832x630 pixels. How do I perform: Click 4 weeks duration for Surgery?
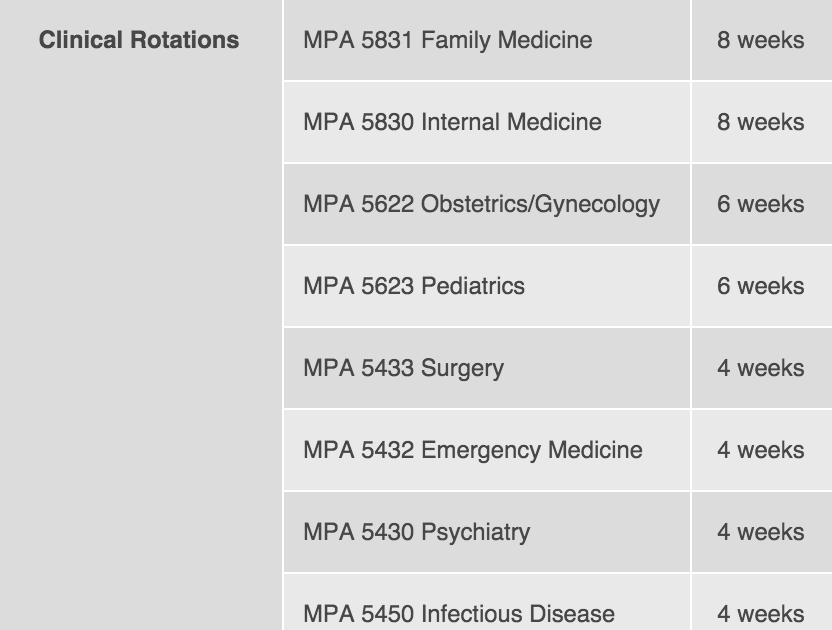(x=760, y=368)
